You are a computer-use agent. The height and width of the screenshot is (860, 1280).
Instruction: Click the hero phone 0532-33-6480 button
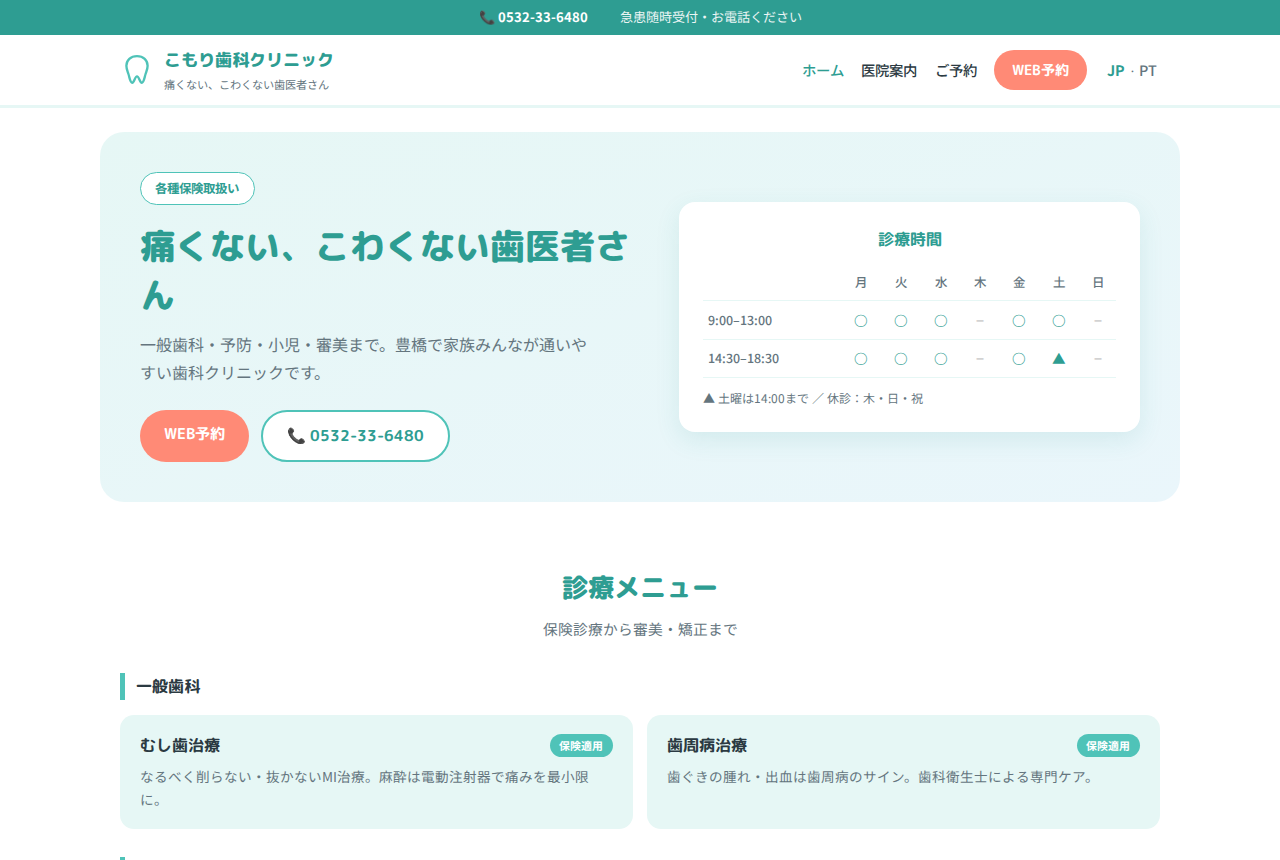355,436
